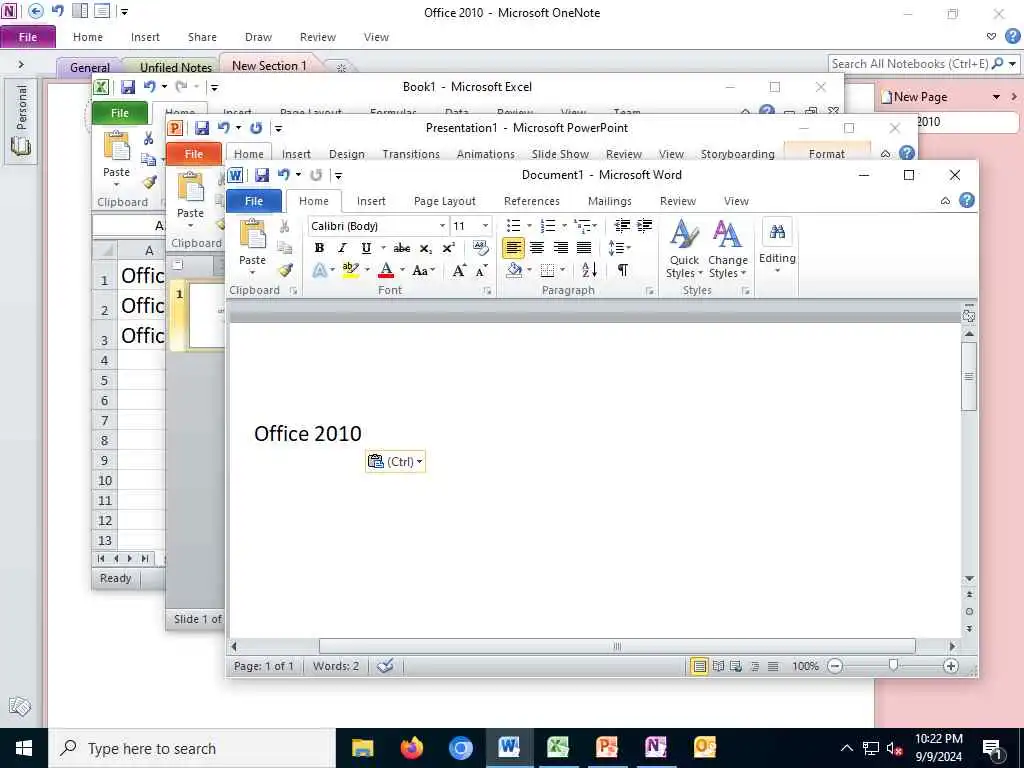Switch to Full Screen Reading view

718,666
